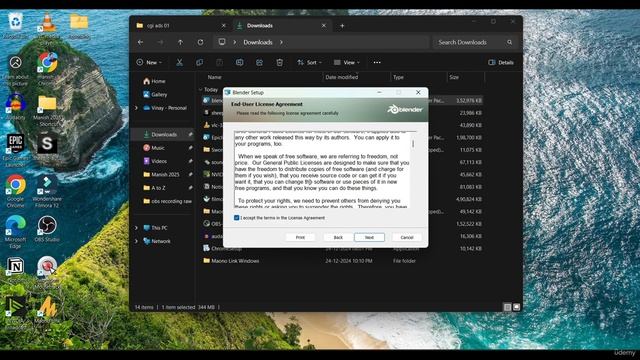
Task: Open Wondershare Filmora 12 desktop icon
Action: (47, 192)
